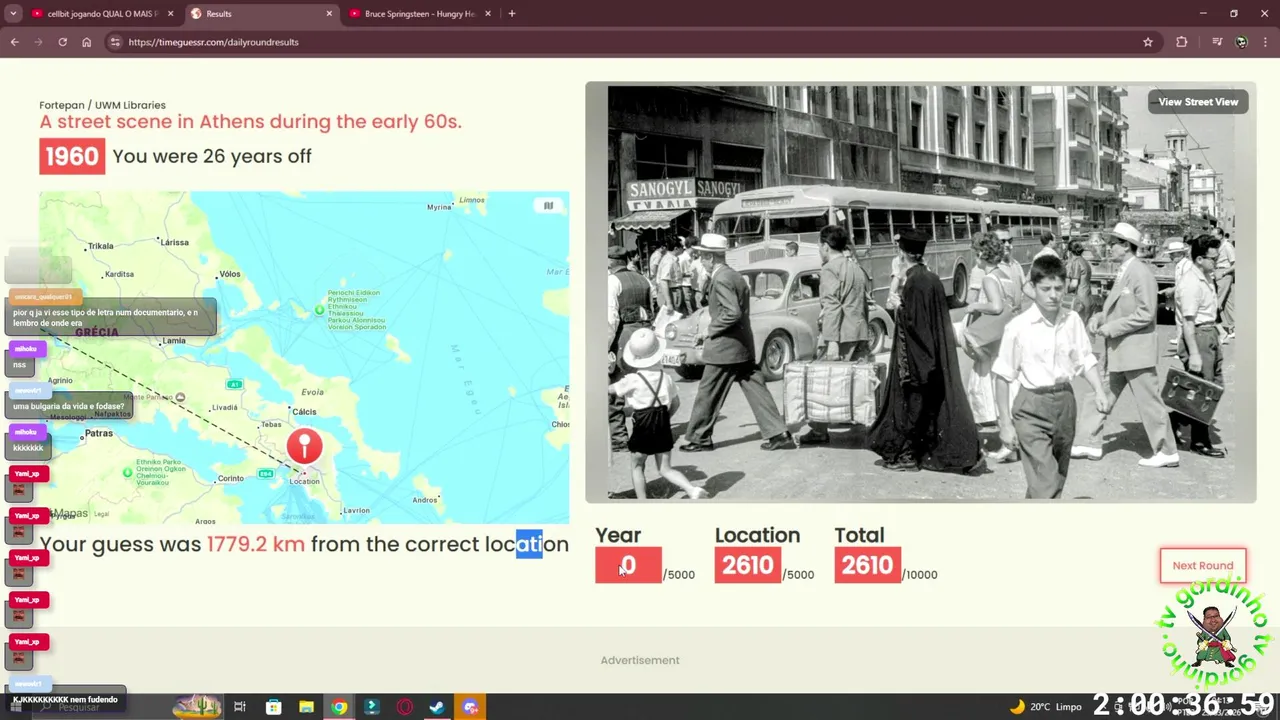
Task: View site information icon in address bar
Action: 115,42
